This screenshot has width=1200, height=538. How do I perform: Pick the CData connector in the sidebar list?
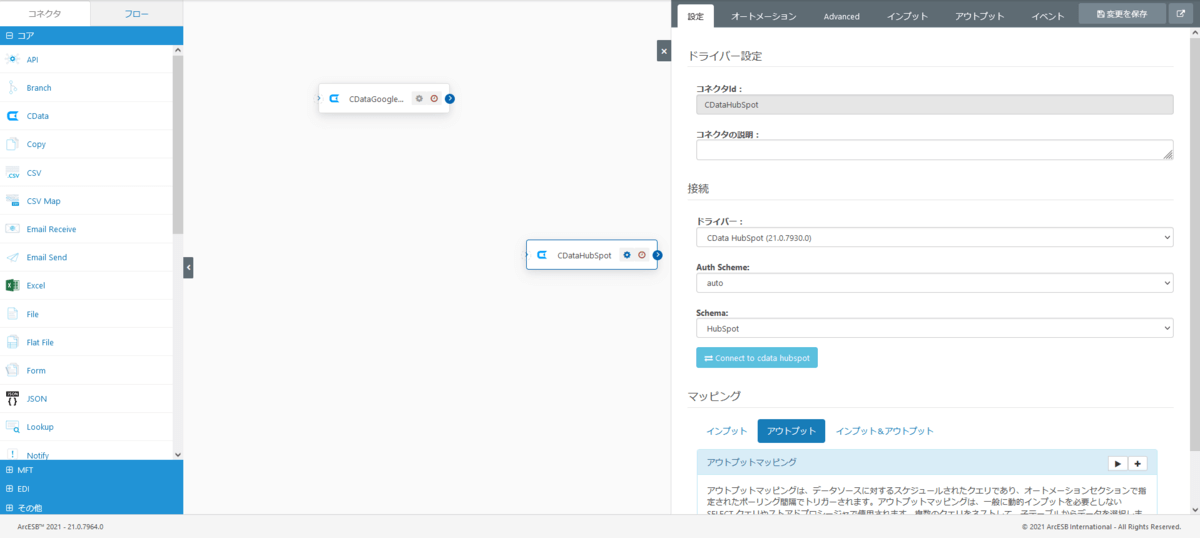pyautogui.click(x=86, y=116)
